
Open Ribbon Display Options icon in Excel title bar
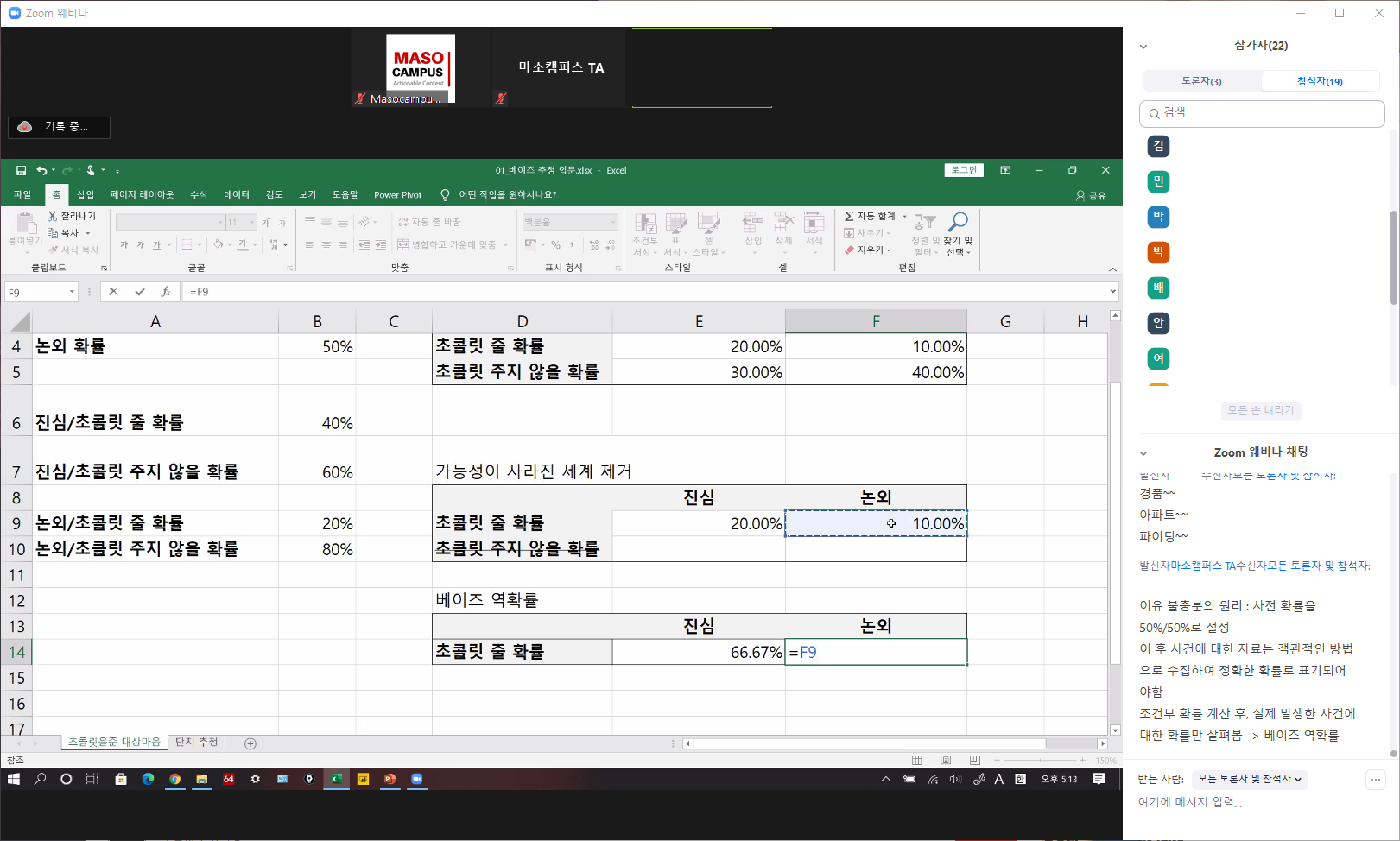click(1005, 170)
